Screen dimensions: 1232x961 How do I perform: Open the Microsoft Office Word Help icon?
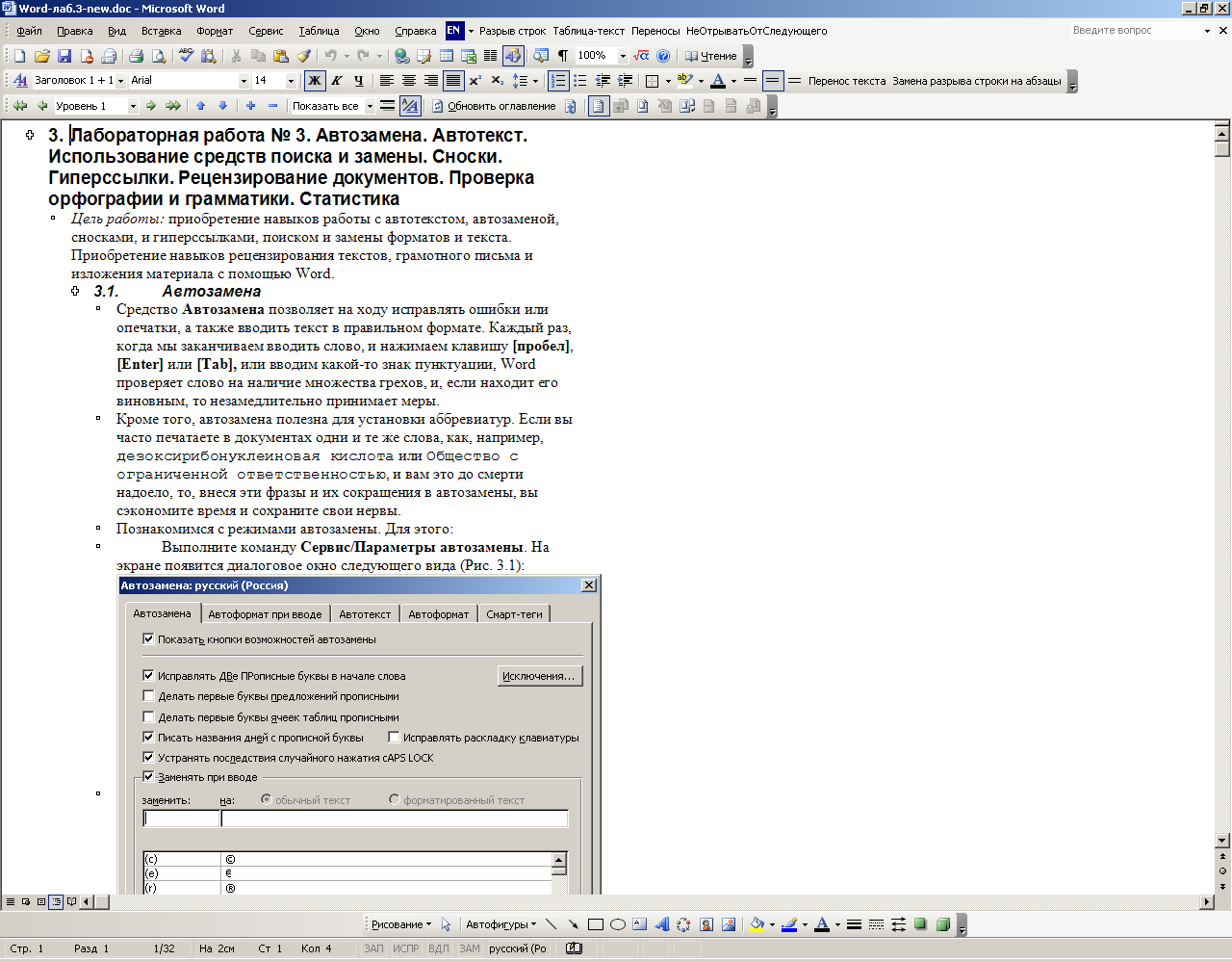pos(663,56)
